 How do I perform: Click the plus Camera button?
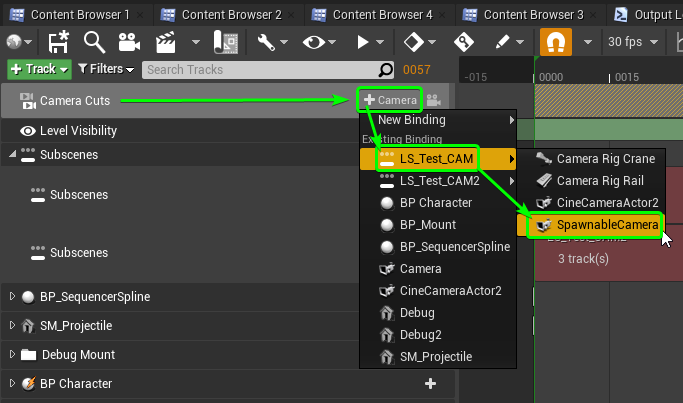pos(390,100)
